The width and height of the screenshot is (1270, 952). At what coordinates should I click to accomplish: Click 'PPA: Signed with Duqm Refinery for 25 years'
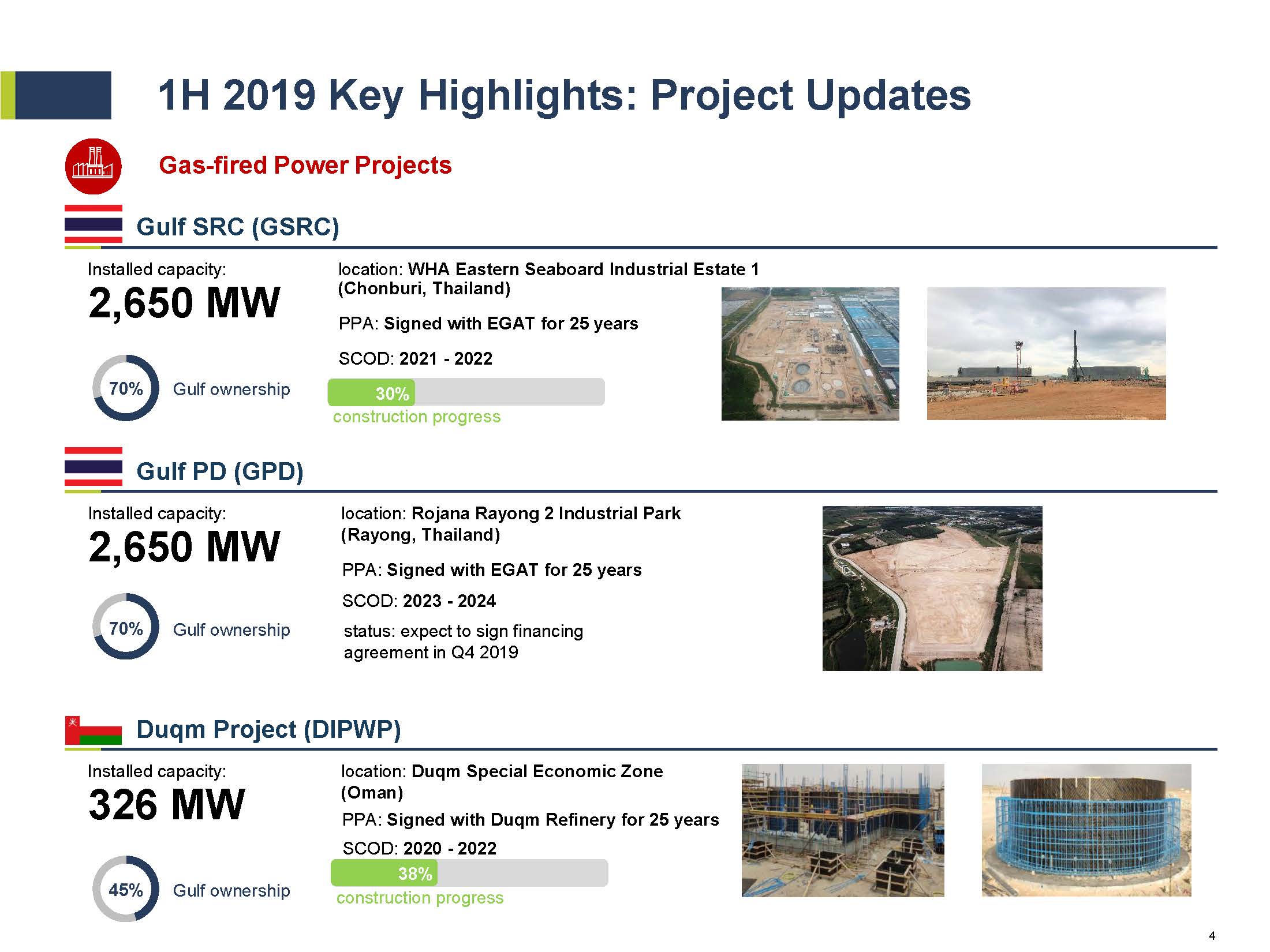click(531, 820)
